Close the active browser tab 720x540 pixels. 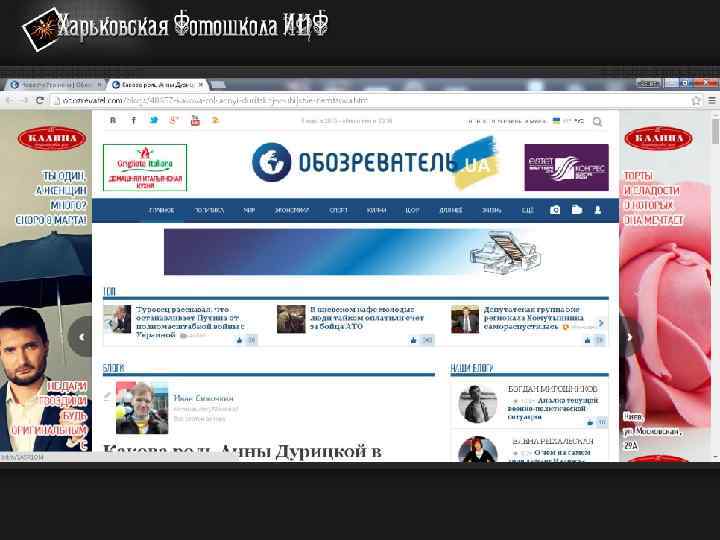point(200,85)
